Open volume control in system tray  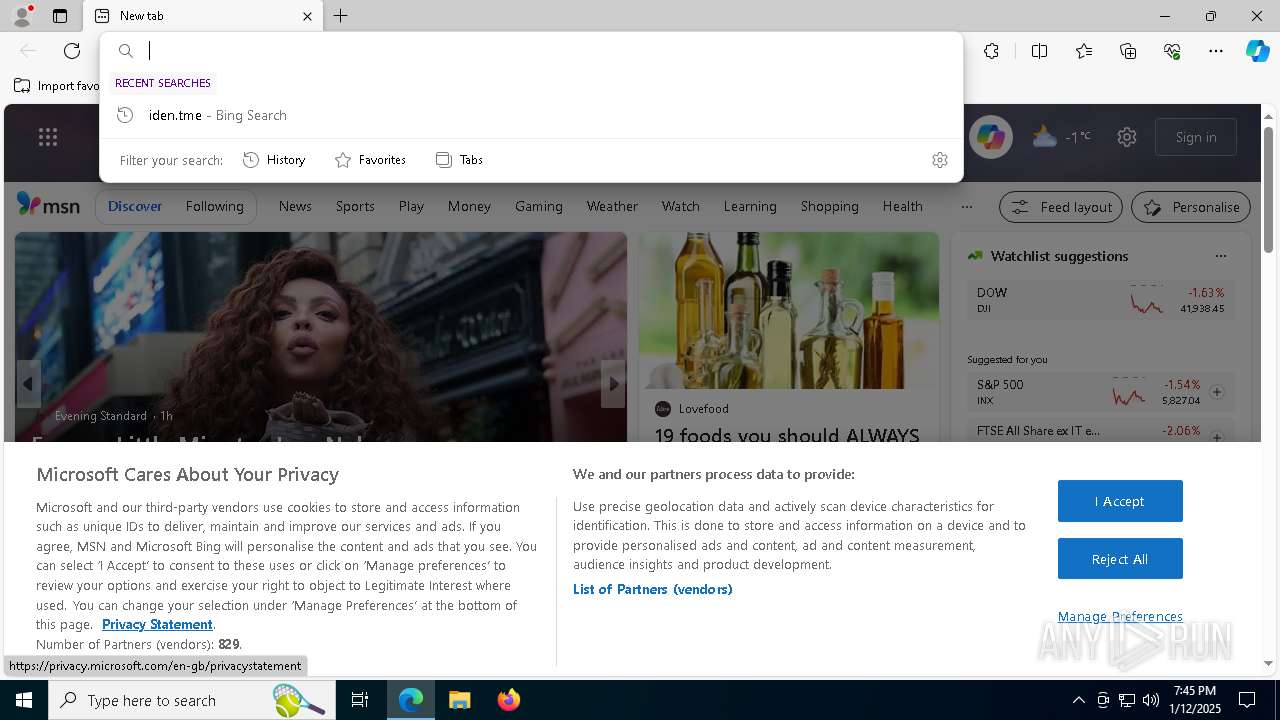[x=1150, y=700]
